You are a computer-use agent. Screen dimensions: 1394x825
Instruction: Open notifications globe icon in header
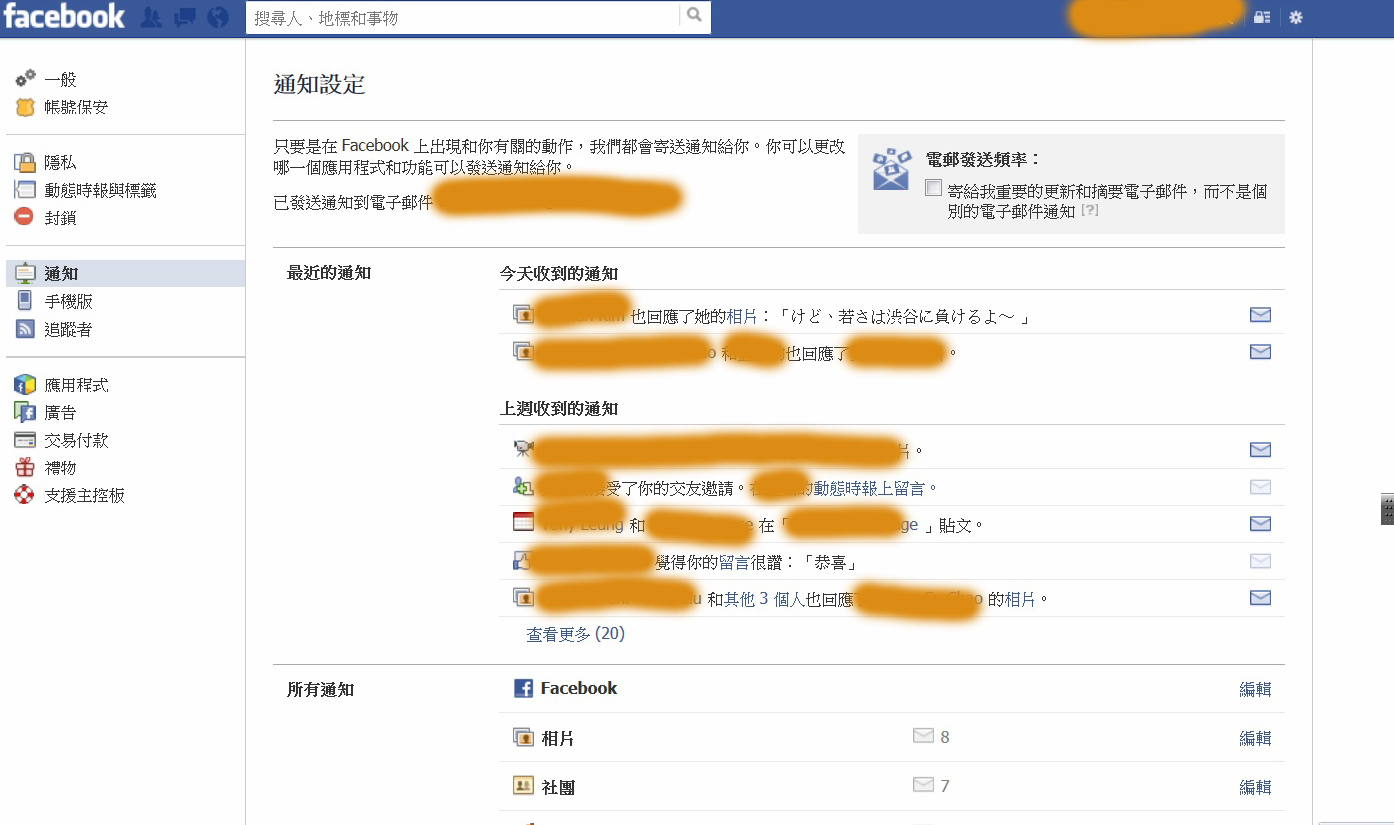click(x=217, y=17)
